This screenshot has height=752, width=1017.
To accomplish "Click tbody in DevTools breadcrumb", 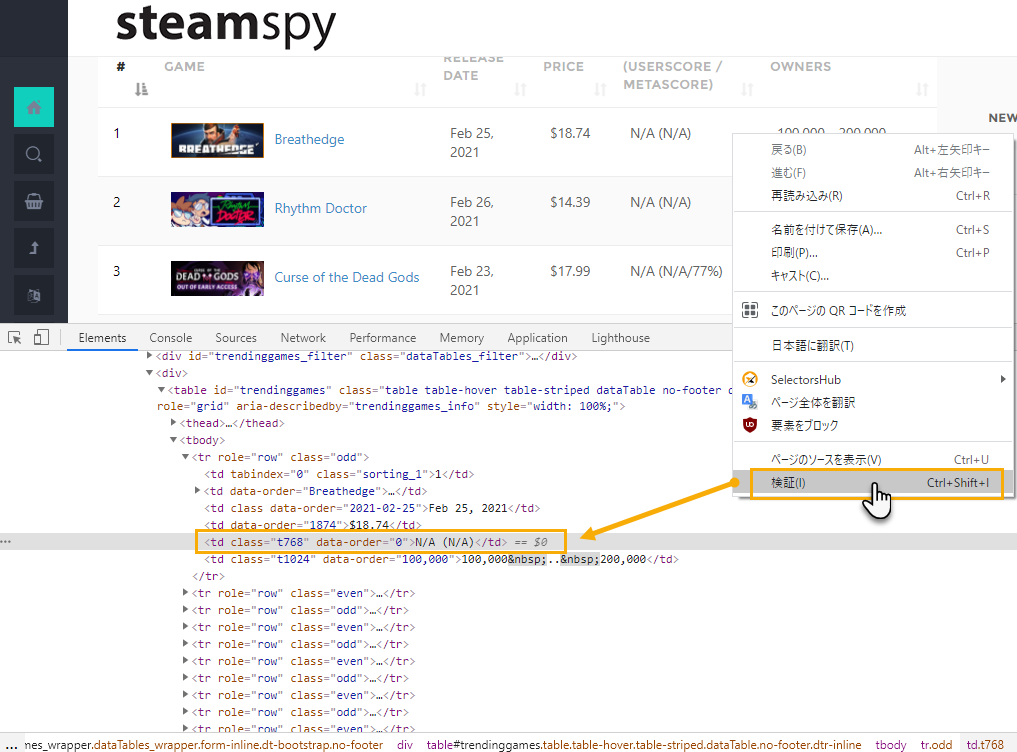I will pyautogui.click(x=891, y=745).
